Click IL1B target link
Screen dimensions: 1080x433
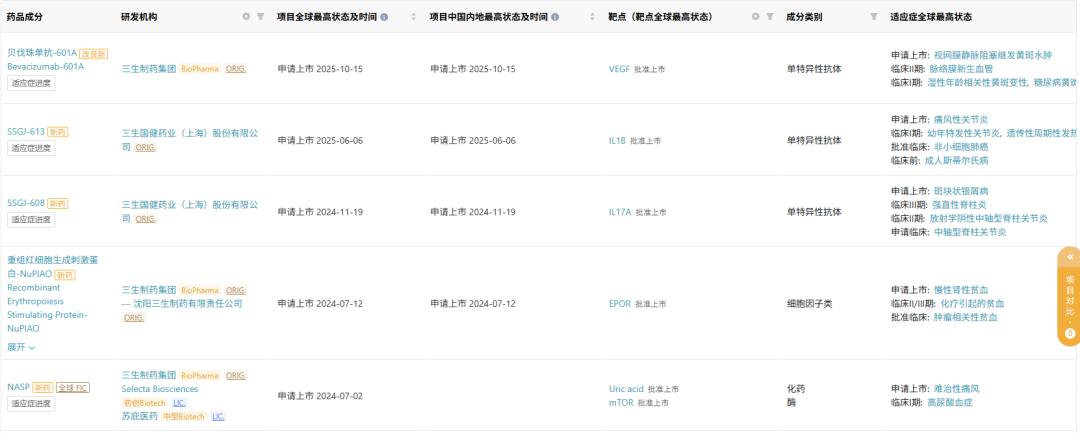click(x=617, y=140)
